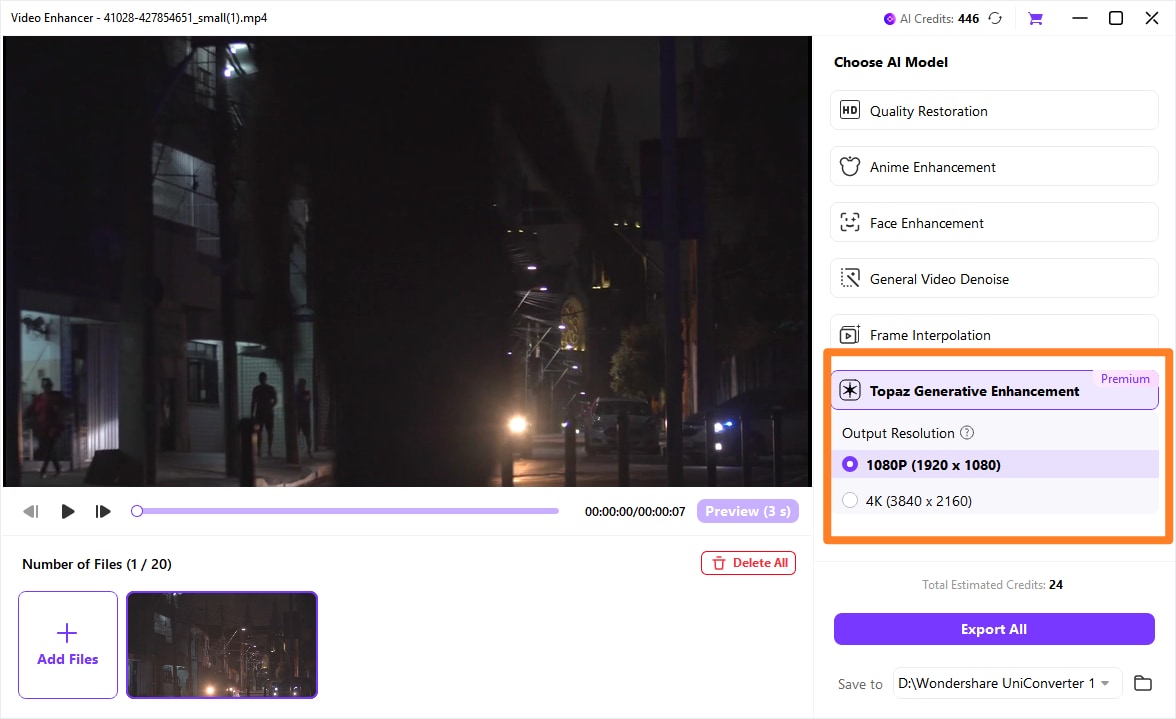
Task: Play the video preview
Action: 68,511
